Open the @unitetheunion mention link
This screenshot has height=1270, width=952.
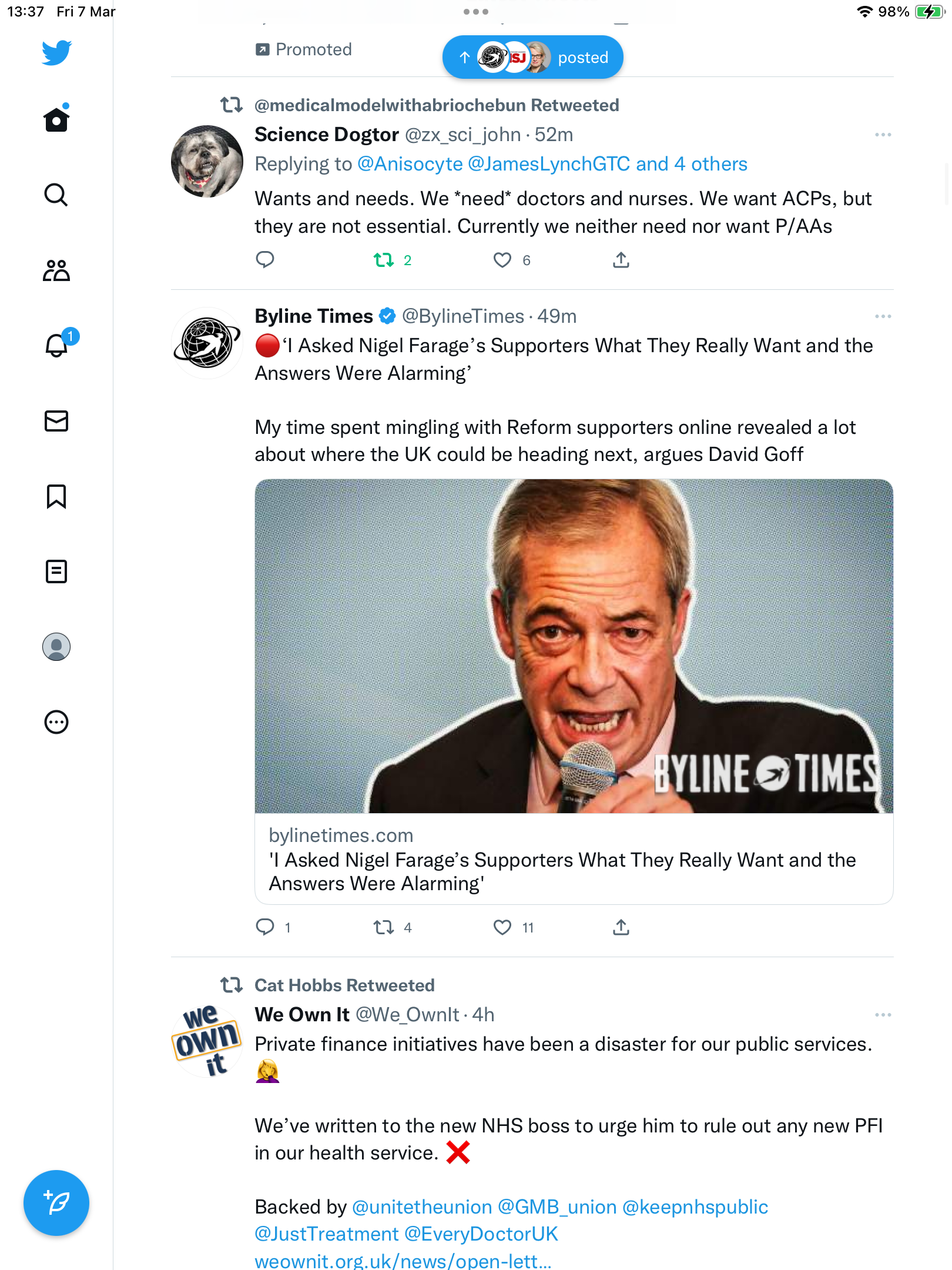[x=422, y=1206]
